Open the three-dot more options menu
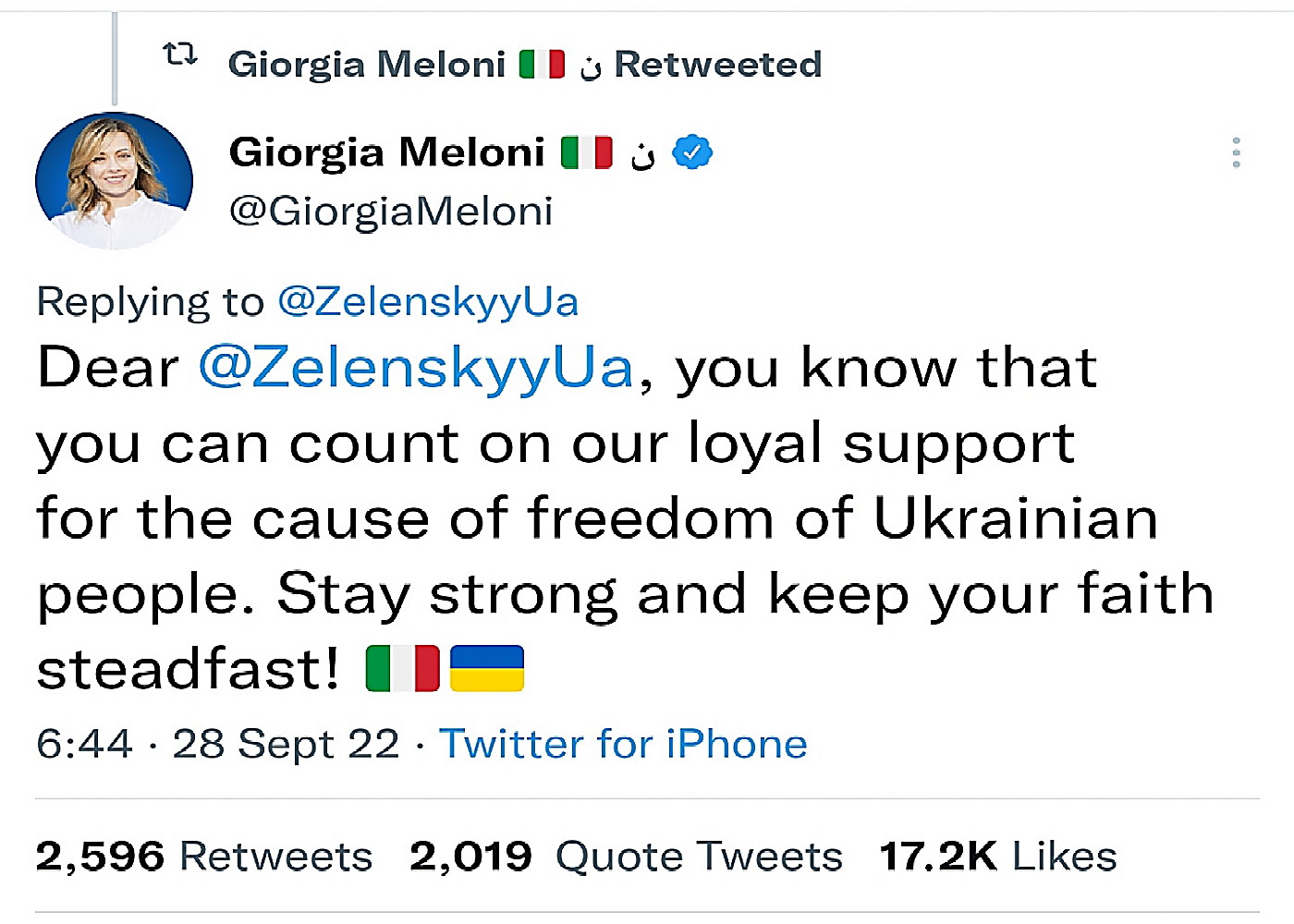This screenshot has height=924, width=1294. point(1236,152)
